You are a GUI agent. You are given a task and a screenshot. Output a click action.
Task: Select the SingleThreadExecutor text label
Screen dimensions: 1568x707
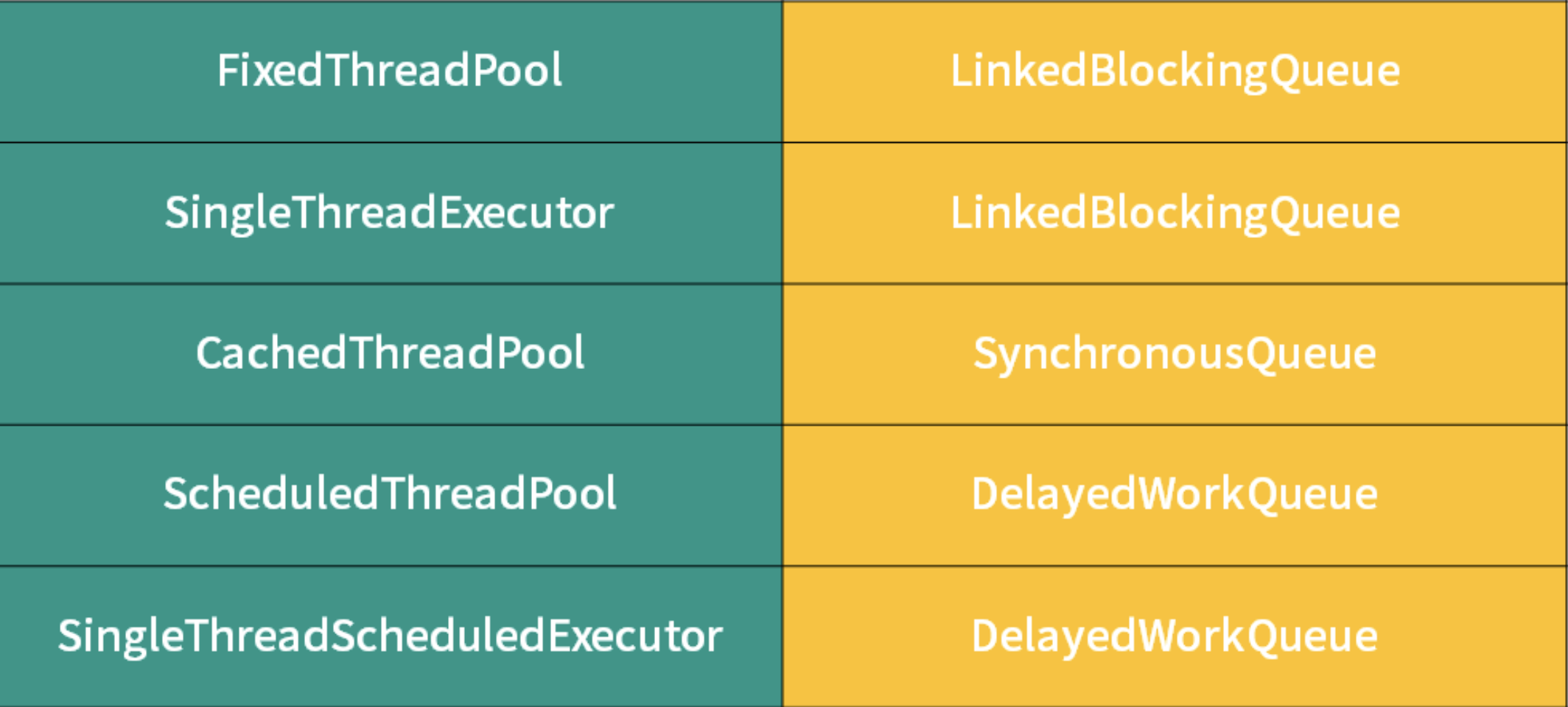389,214
